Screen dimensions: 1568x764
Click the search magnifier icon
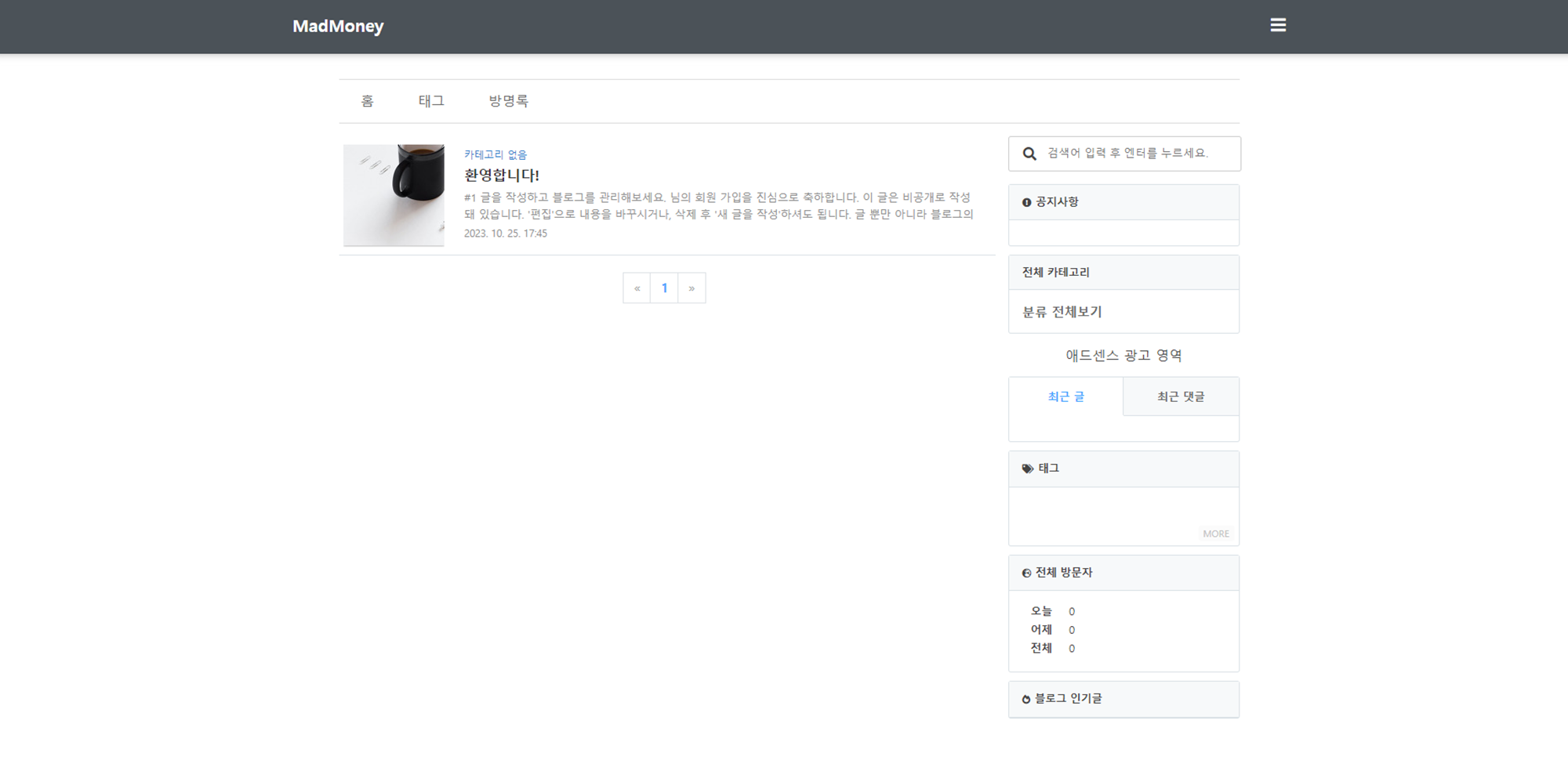(1029, 154)
